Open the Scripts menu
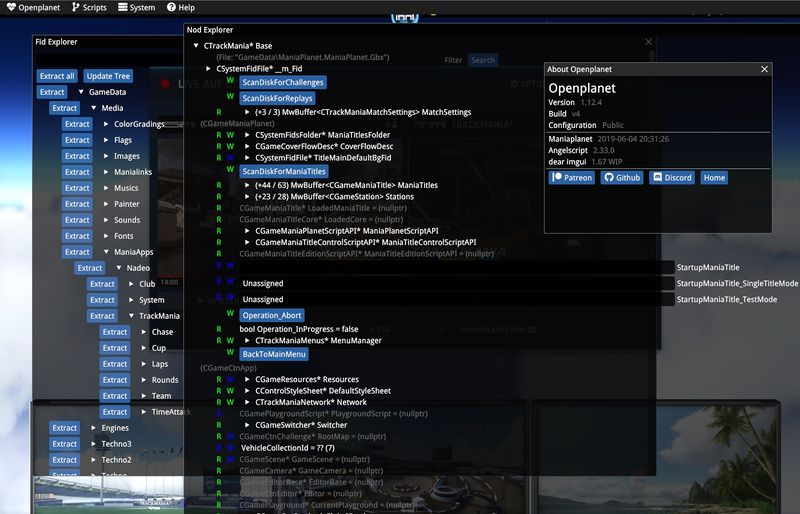 coord(89,8)
